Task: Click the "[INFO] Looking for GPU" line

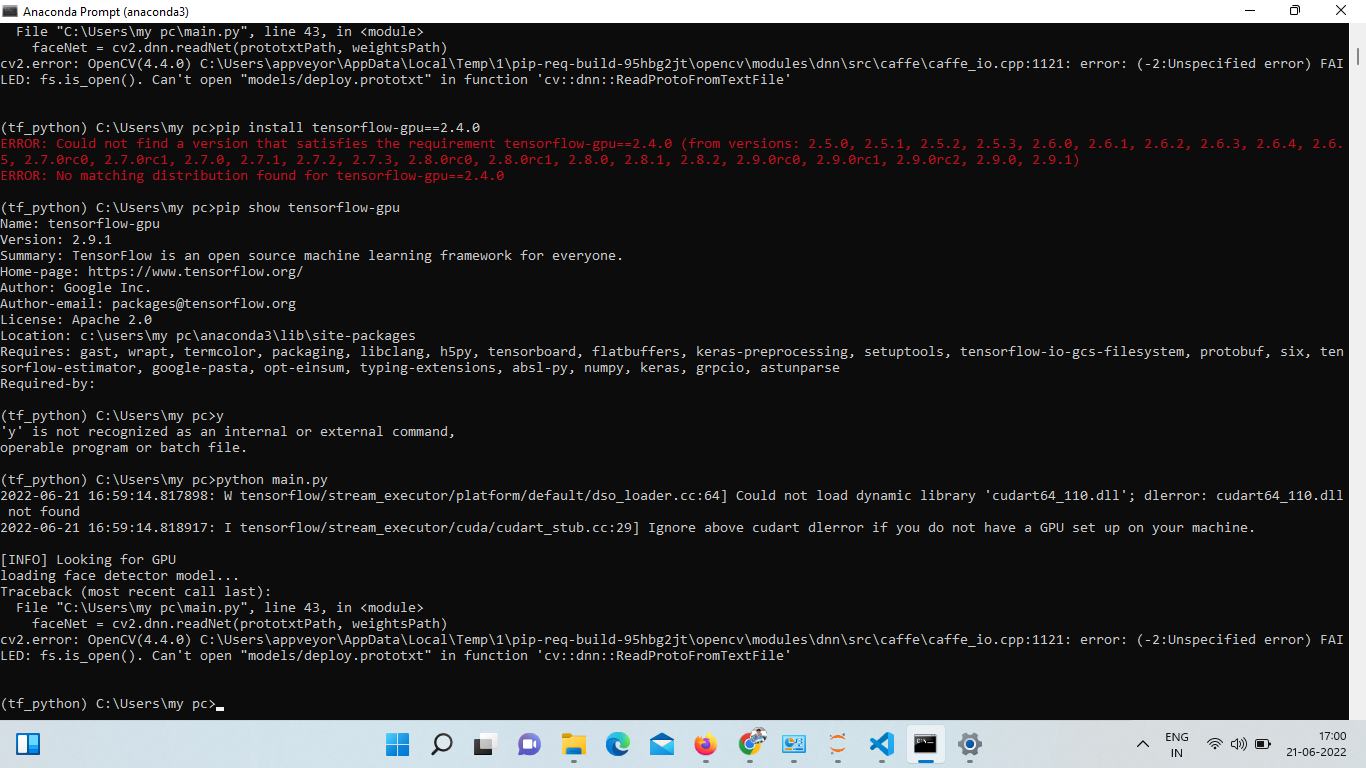Action: pos(88,560)
